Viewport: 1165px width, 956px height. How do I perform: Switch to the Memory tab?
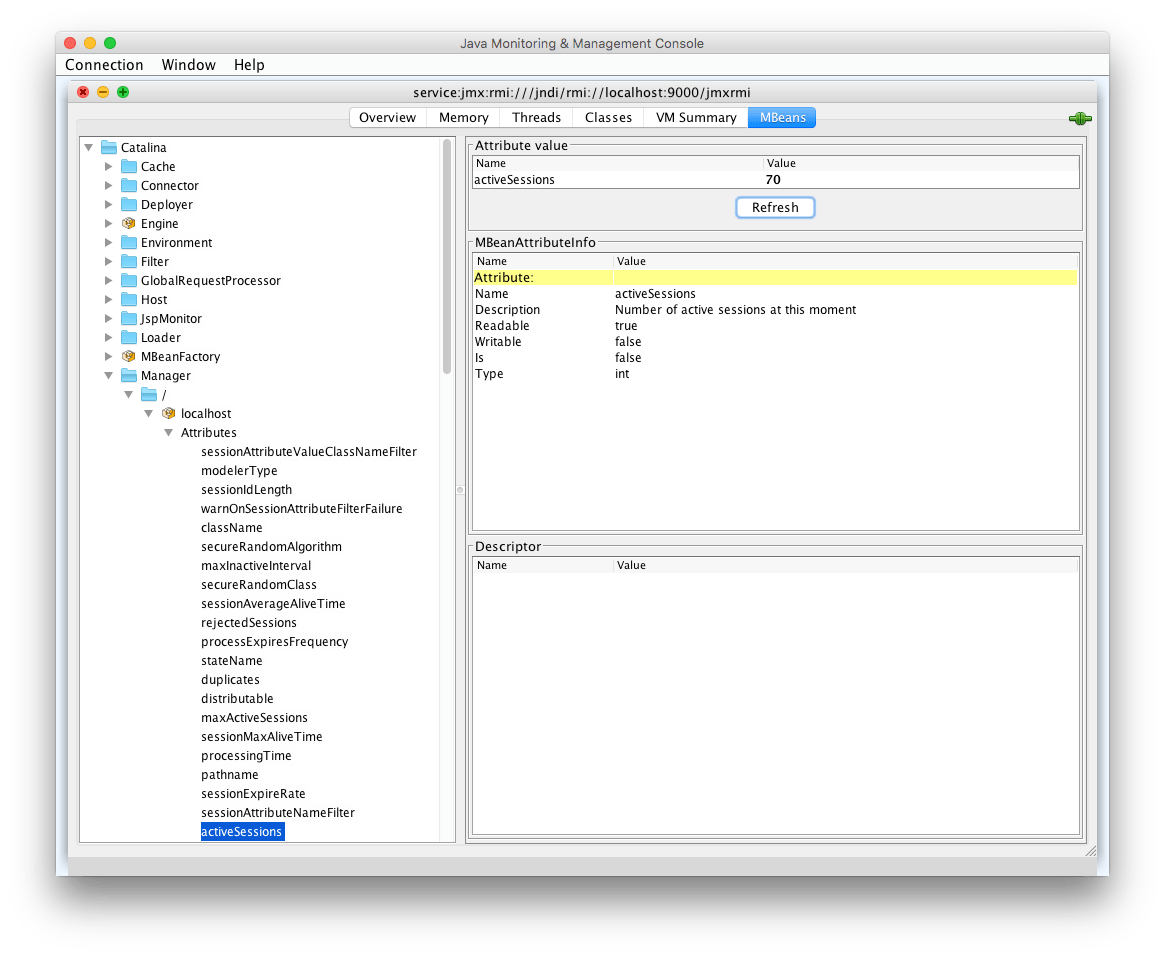click(464, 117)
